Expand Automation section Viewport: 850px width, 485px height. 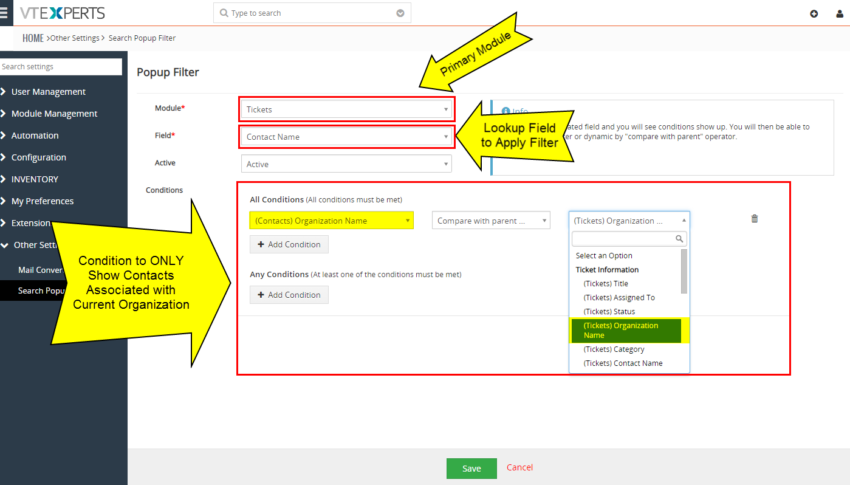pyautogui.click(x=35, y=135)
